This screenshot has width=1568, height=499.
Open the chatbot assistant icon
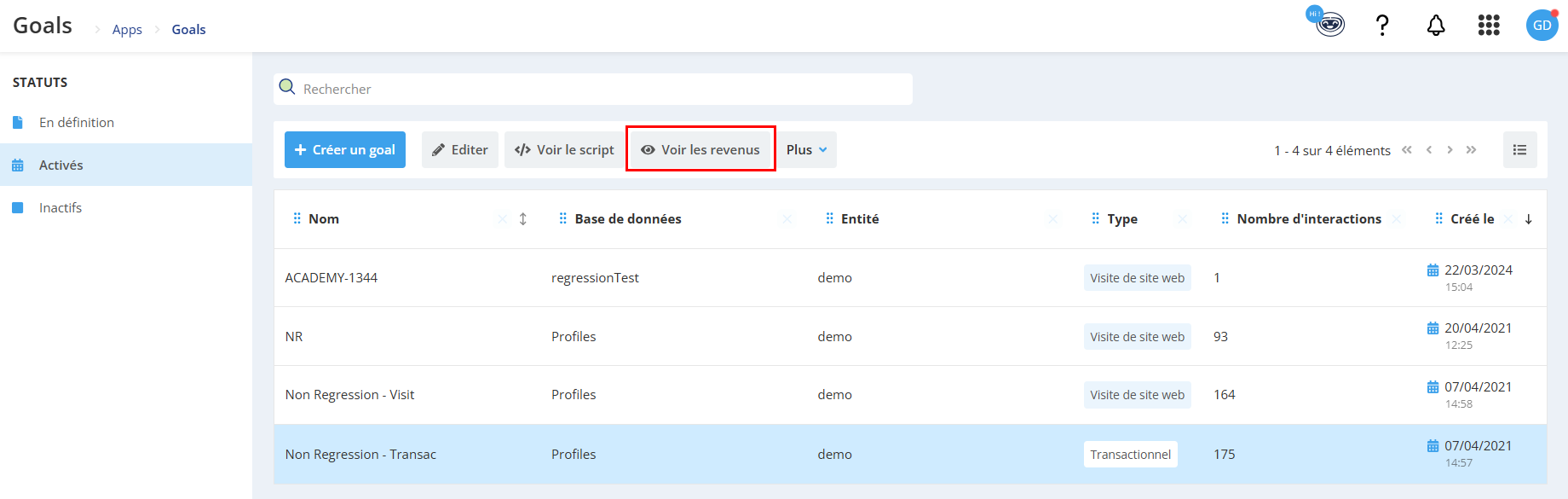1327,22
